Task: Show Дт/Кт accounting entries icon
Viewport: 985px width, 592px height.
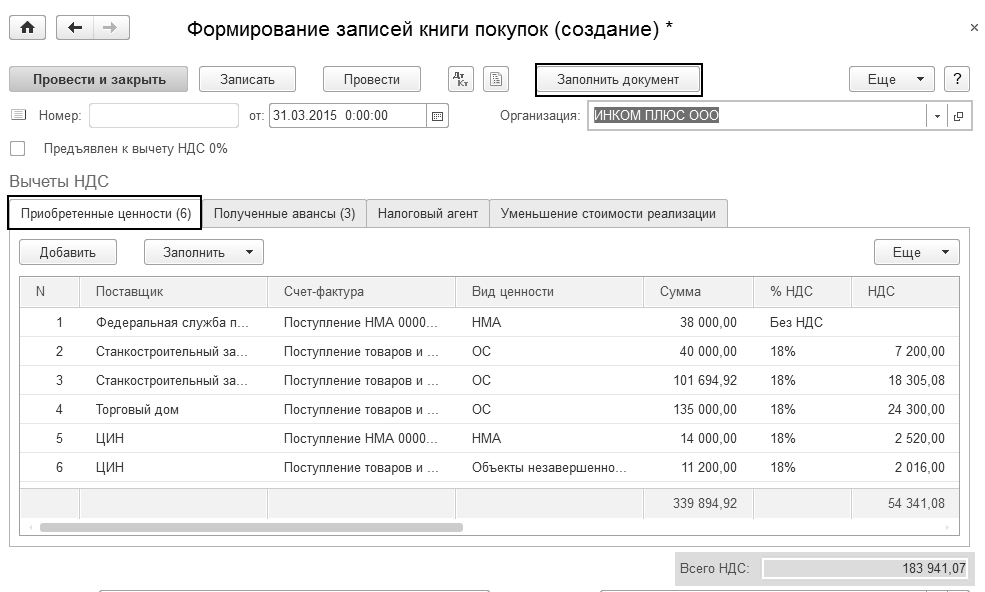Action: [461, 79]
